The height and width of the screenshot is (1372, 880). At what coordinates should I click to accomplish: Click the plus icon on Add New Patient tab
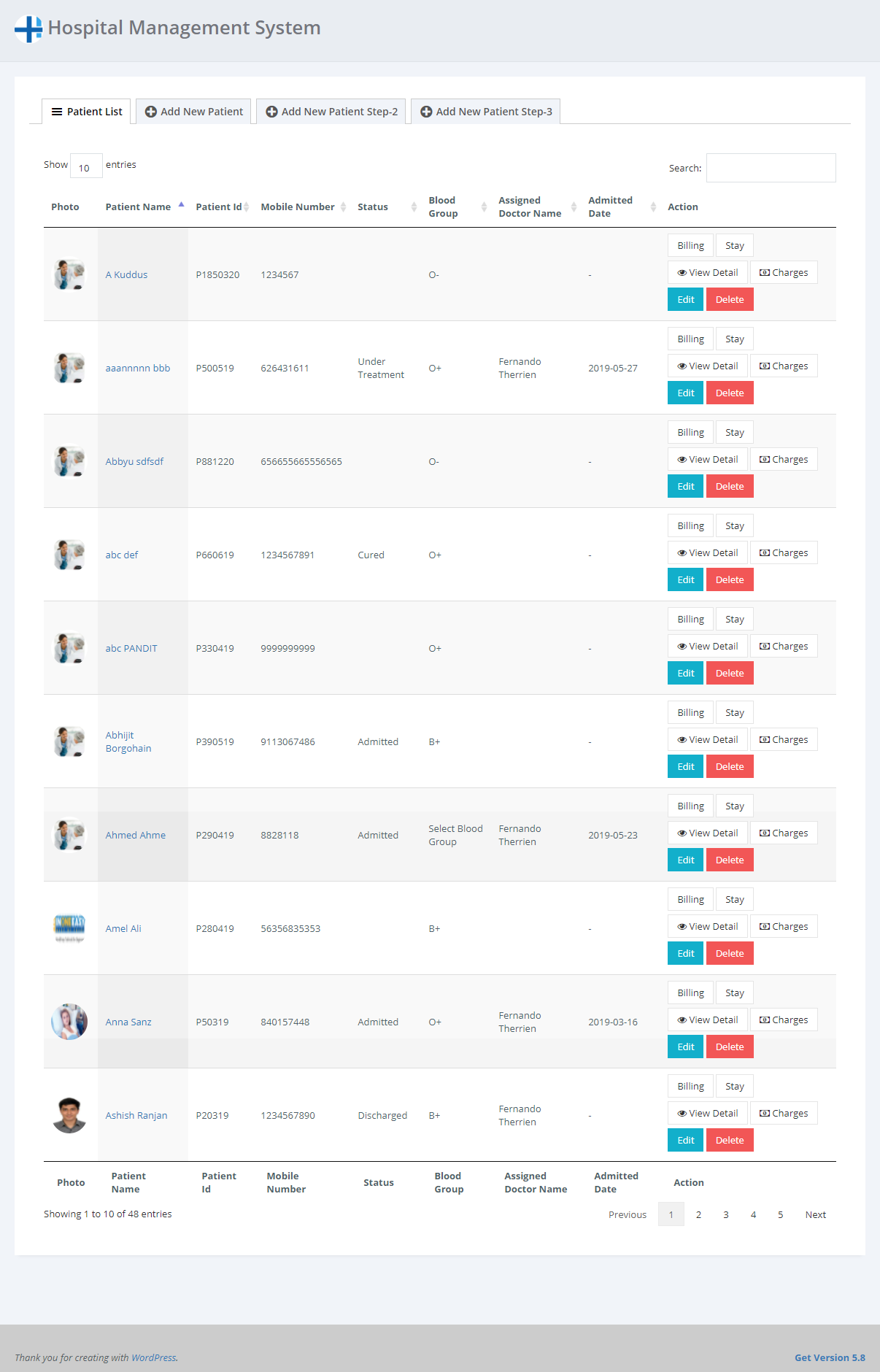point(151,112)
